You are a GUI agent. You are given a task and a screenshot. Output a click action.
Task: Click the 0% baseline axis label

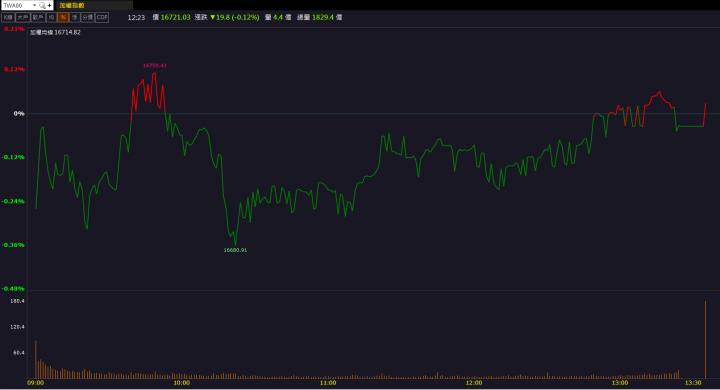point(19,113)
